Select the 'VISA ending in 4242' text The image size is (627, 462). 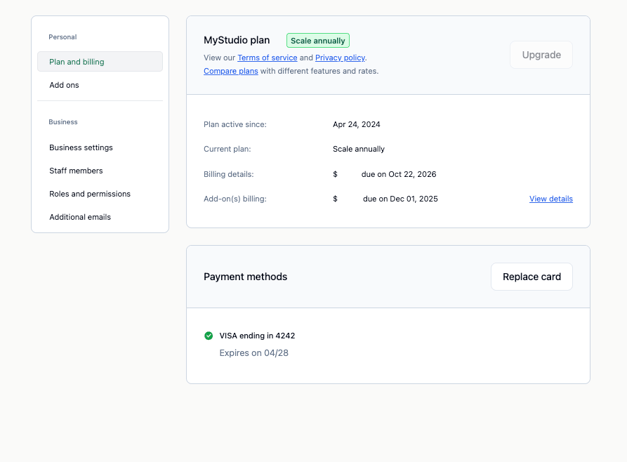(x=257, y=336)
